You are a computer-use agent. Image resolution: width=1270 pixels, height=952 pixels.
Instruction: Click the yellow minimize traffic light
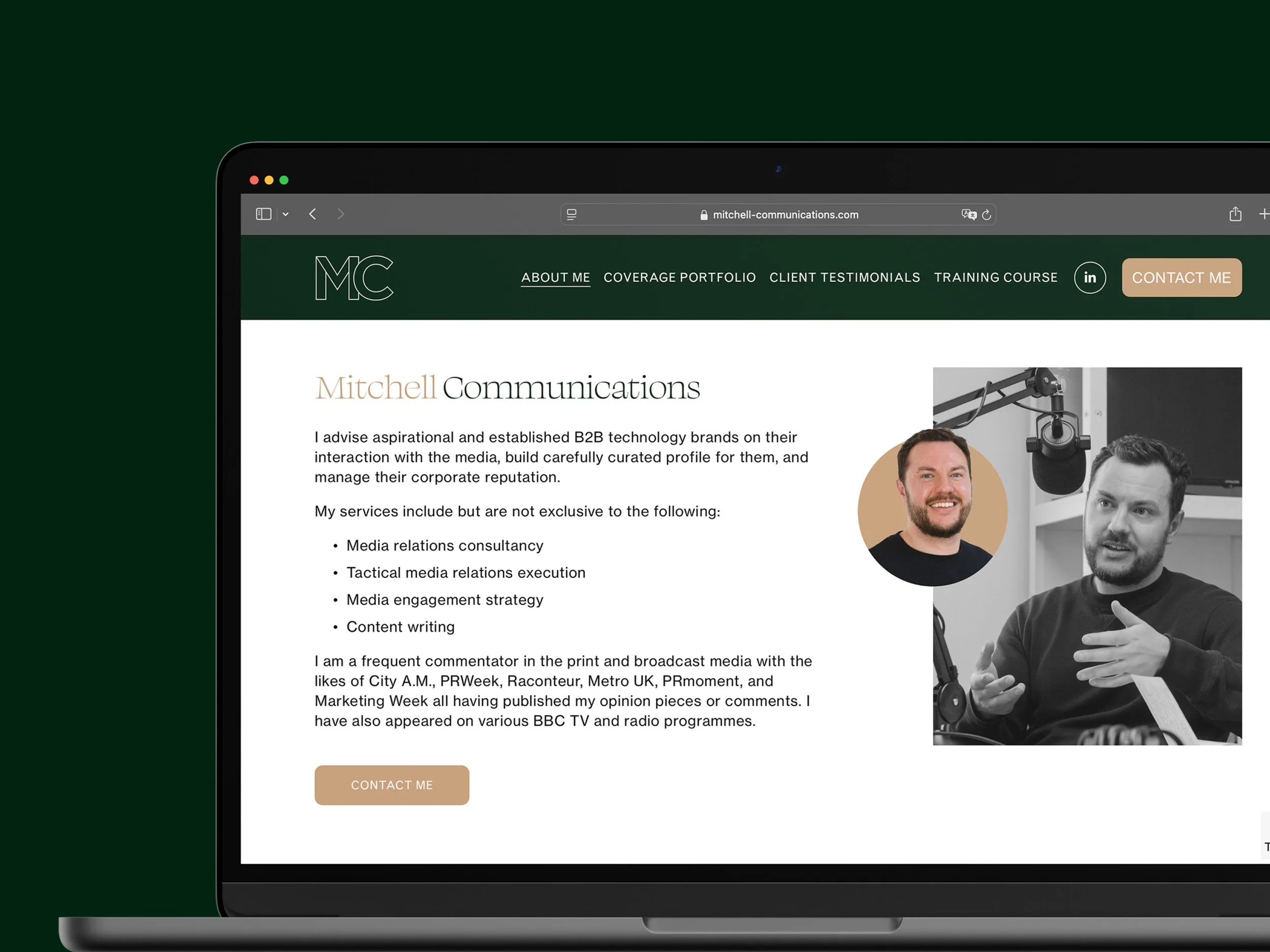tap(269, 180)
